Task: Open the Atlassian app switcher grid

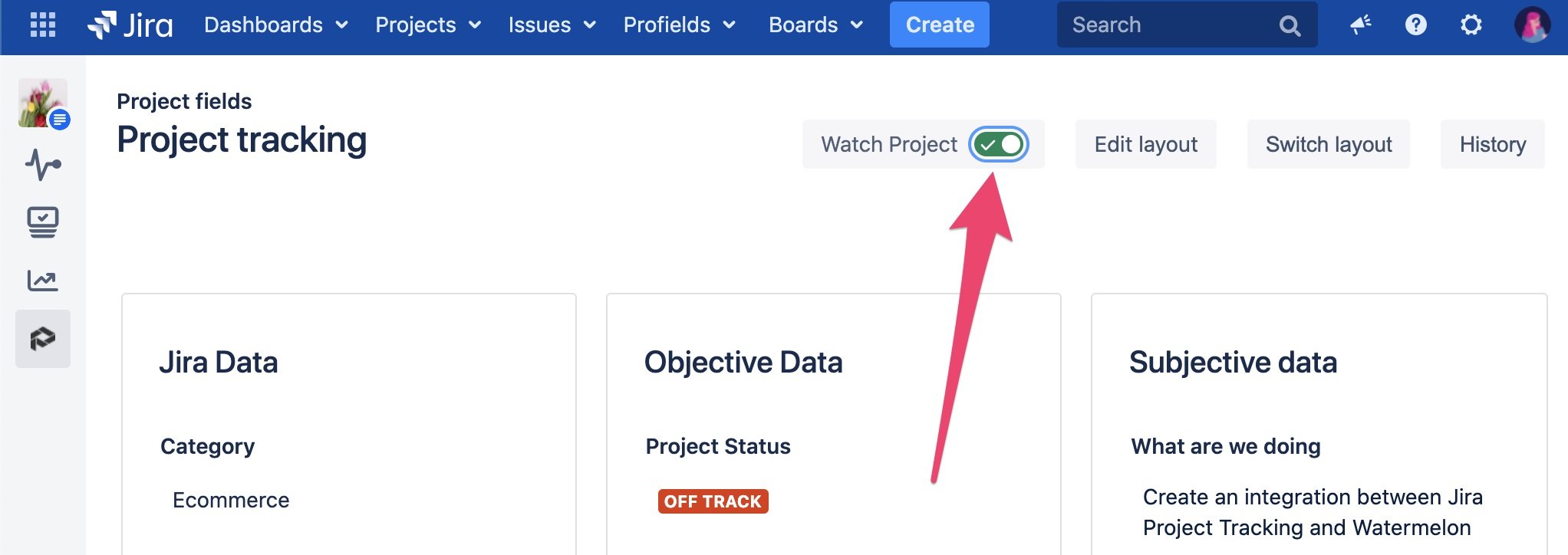Action: click(x=44, y=25)
